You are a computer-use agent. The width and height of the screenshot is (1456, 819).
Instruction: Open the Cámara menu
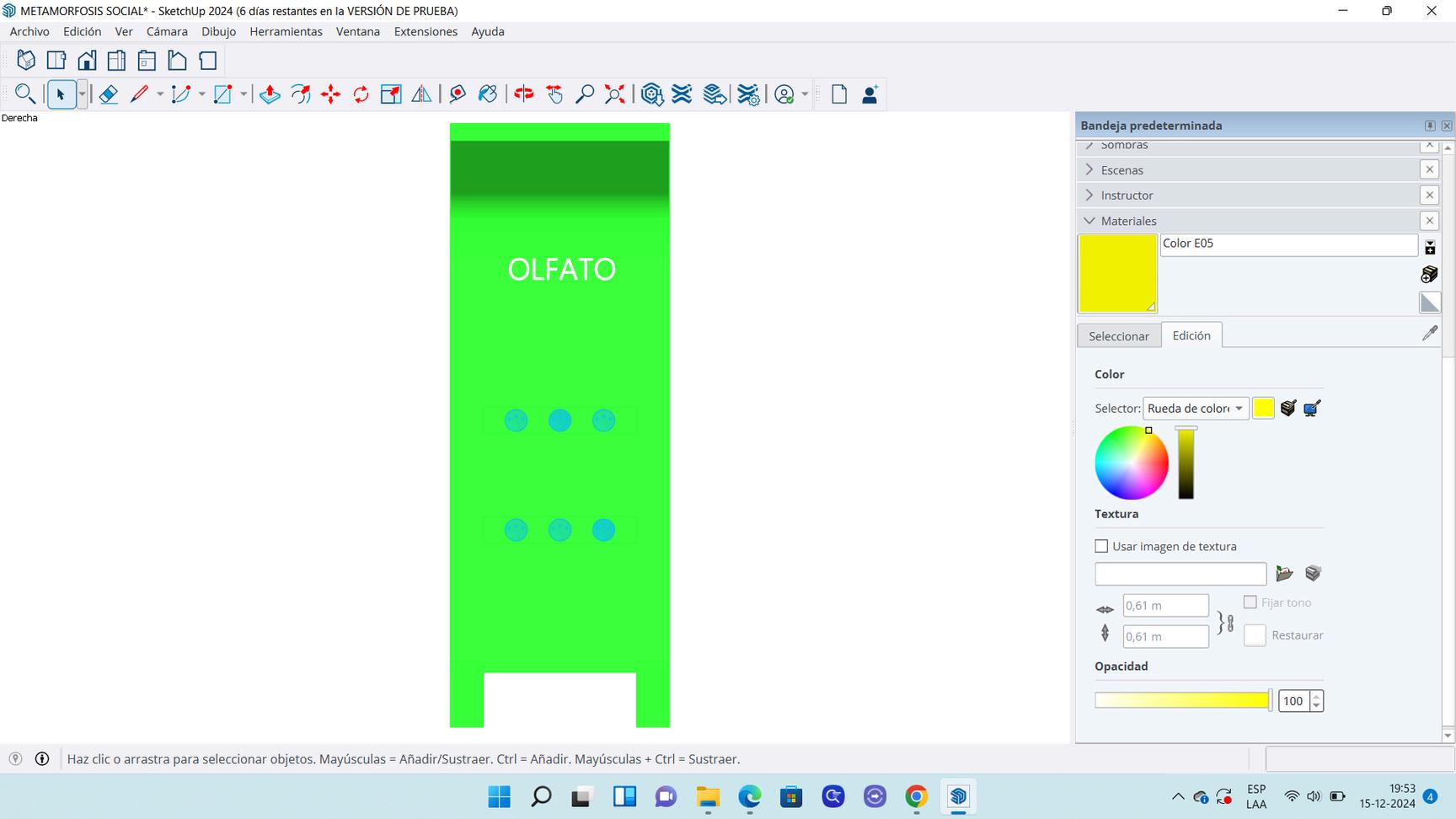pyautogui.click(x=167, y=31)
